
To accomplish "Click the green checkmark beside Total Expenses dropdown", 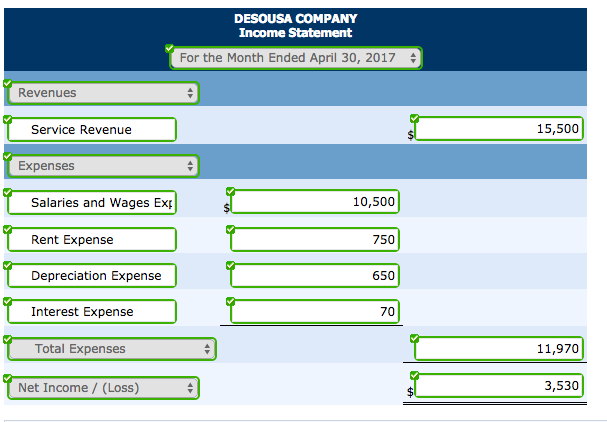I will [x=7, y=340].
